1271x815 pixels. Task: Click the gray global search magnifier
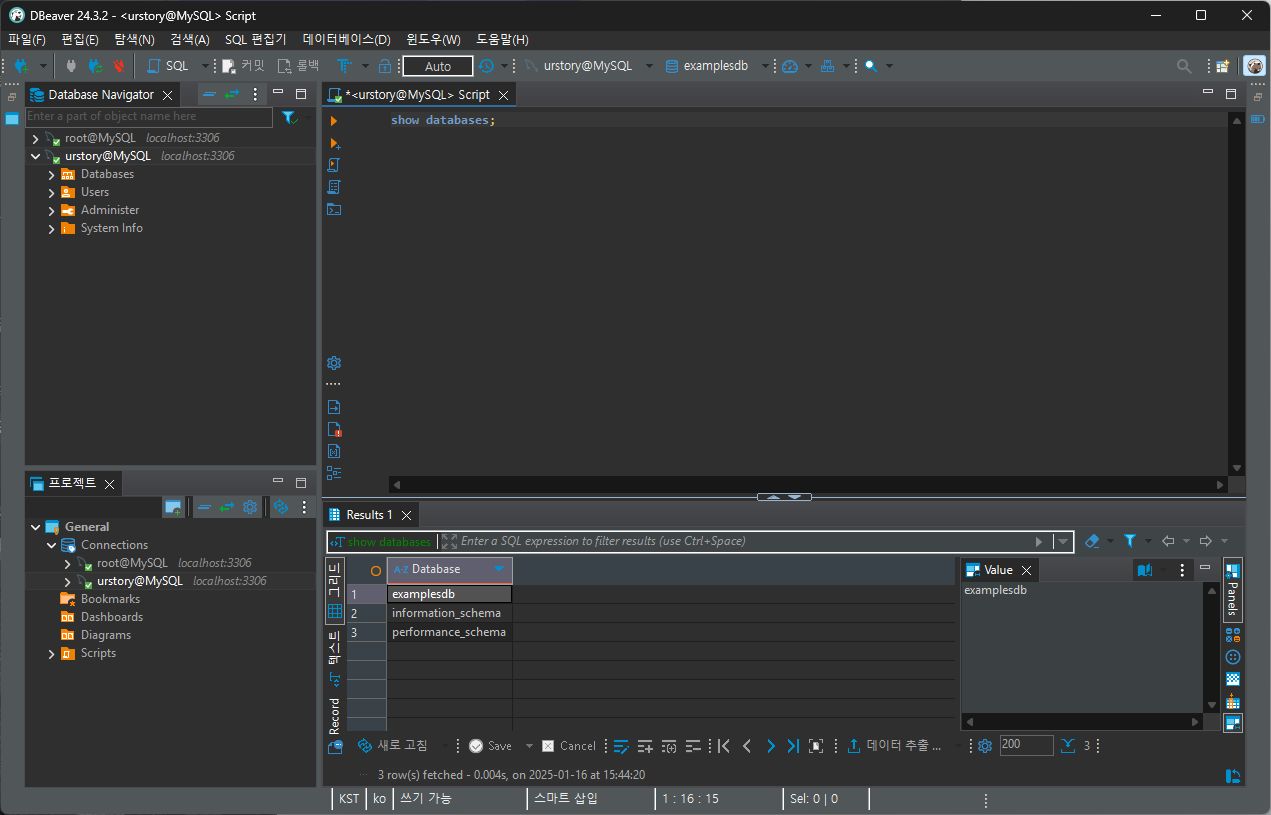point(1184,66)
